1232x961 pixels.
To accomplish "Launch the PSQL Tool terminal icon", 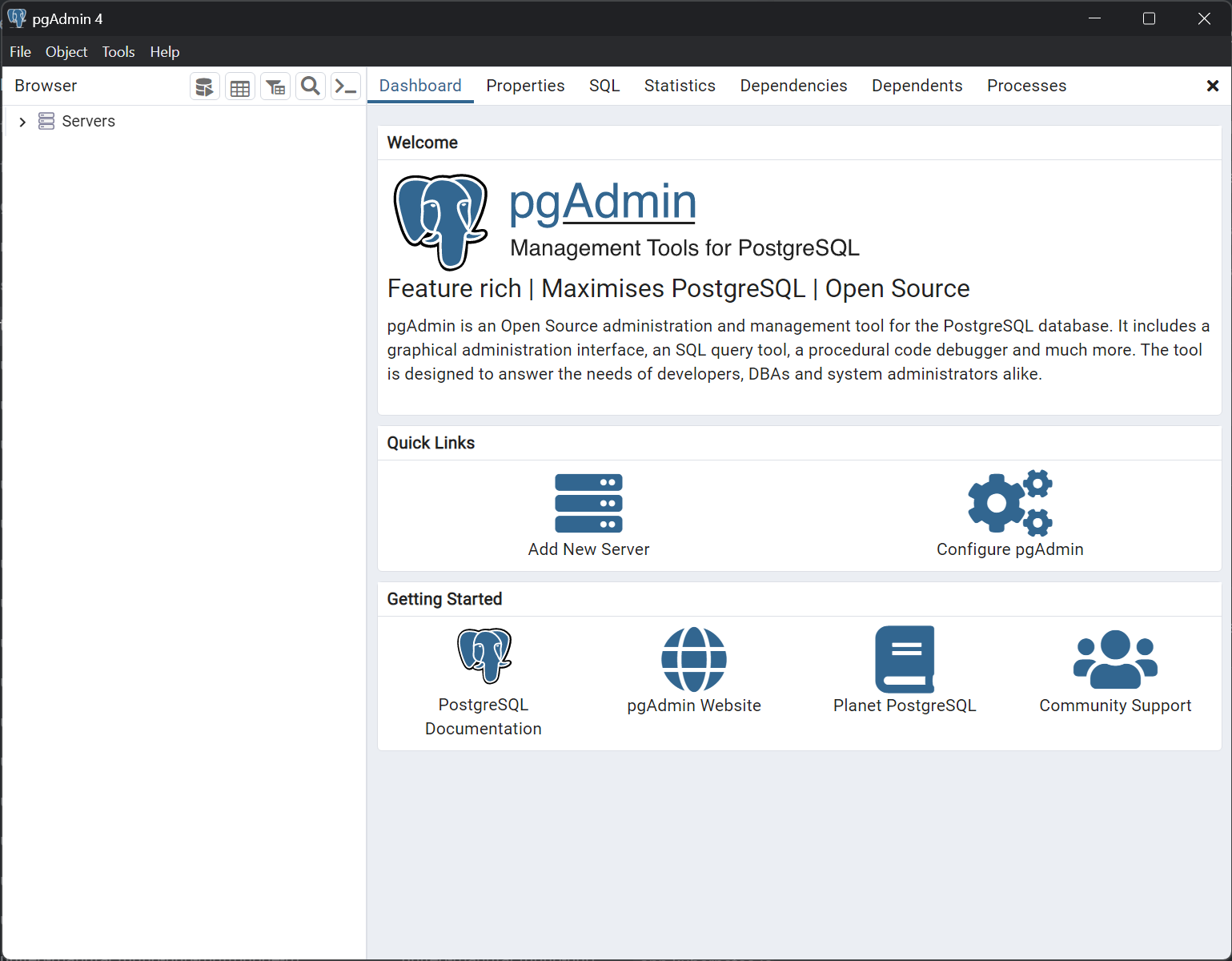I will coord(345,86).
